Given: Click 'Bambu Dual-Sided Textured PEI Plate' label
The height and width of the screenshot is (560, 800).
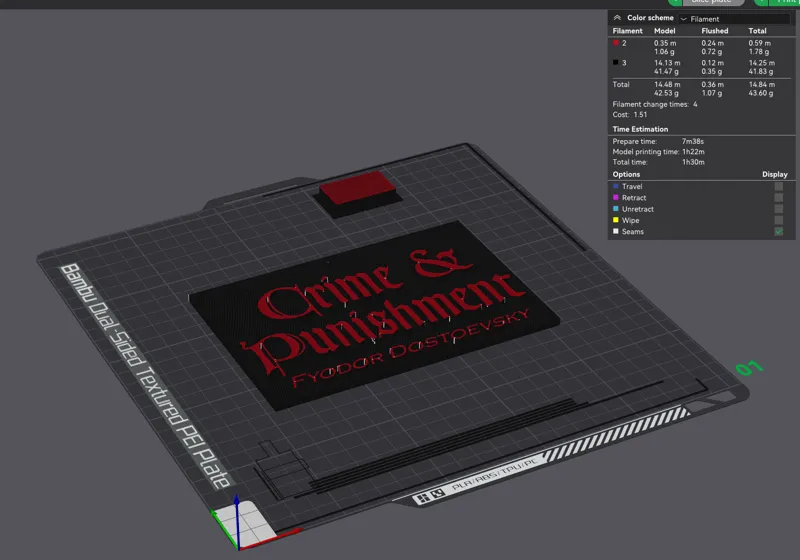Looking at the screenshot, I should tap(146, 376).
